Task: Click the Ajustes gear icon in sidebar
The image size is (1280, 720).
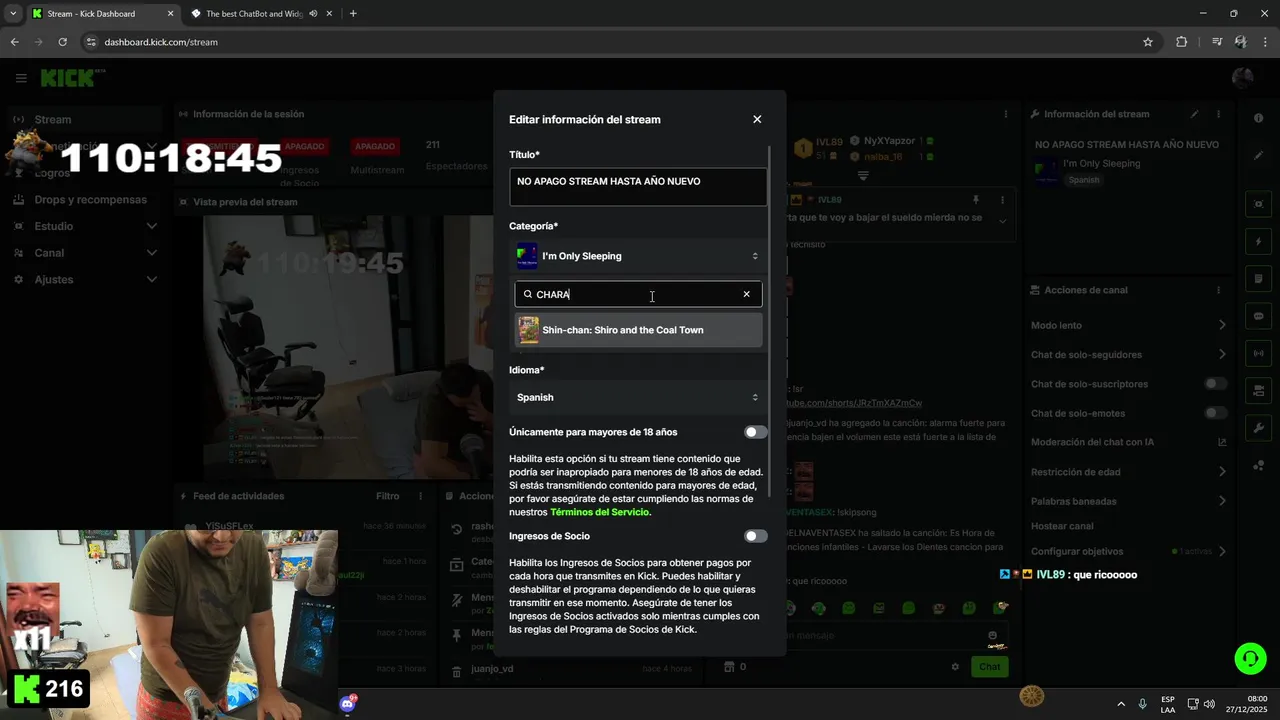Action: pos(19,279)
